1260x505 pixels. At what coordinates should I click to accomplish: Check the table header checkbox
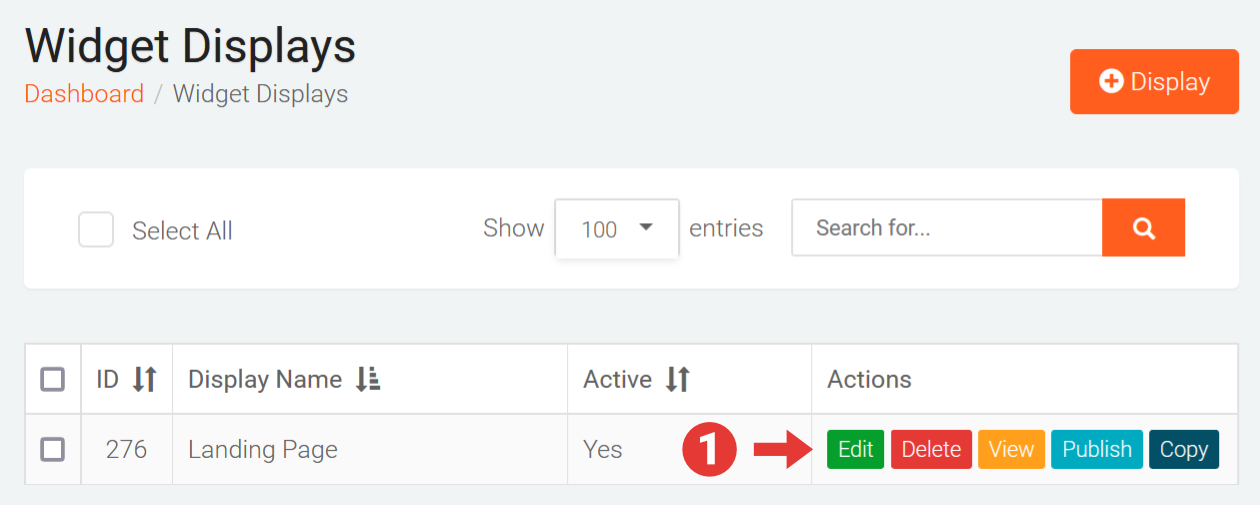(52, 380)
